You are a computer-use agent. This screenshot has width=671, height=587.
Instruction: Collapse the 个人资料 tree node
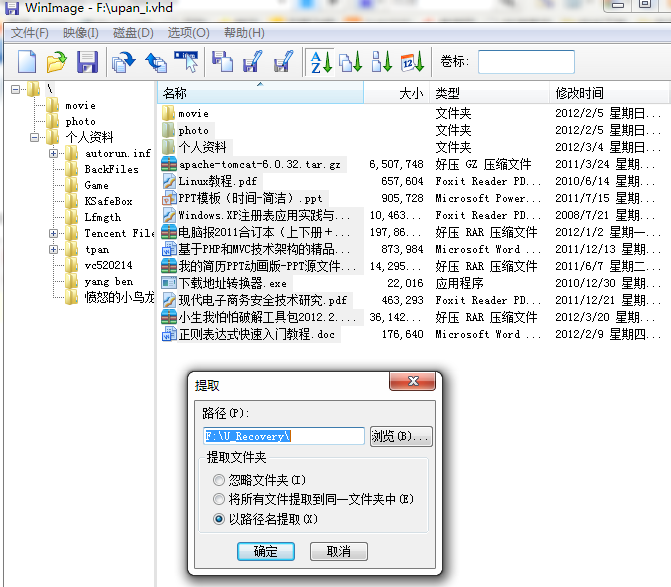point(35,137)
